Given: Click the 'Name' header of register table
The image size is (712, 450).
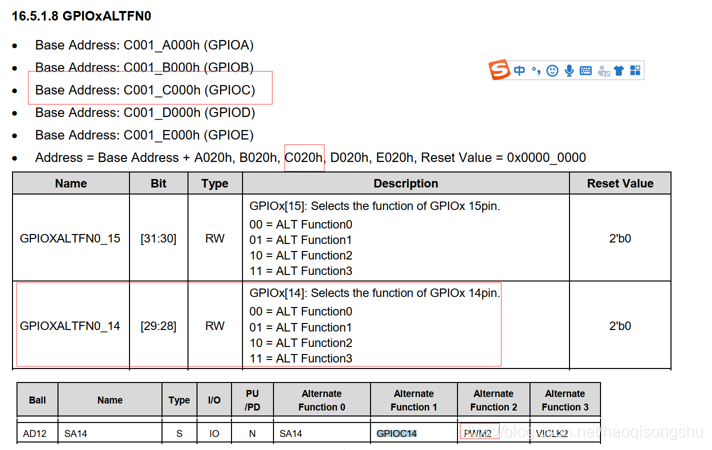Looking at the screenshot, I should click(x=71, y=183).
